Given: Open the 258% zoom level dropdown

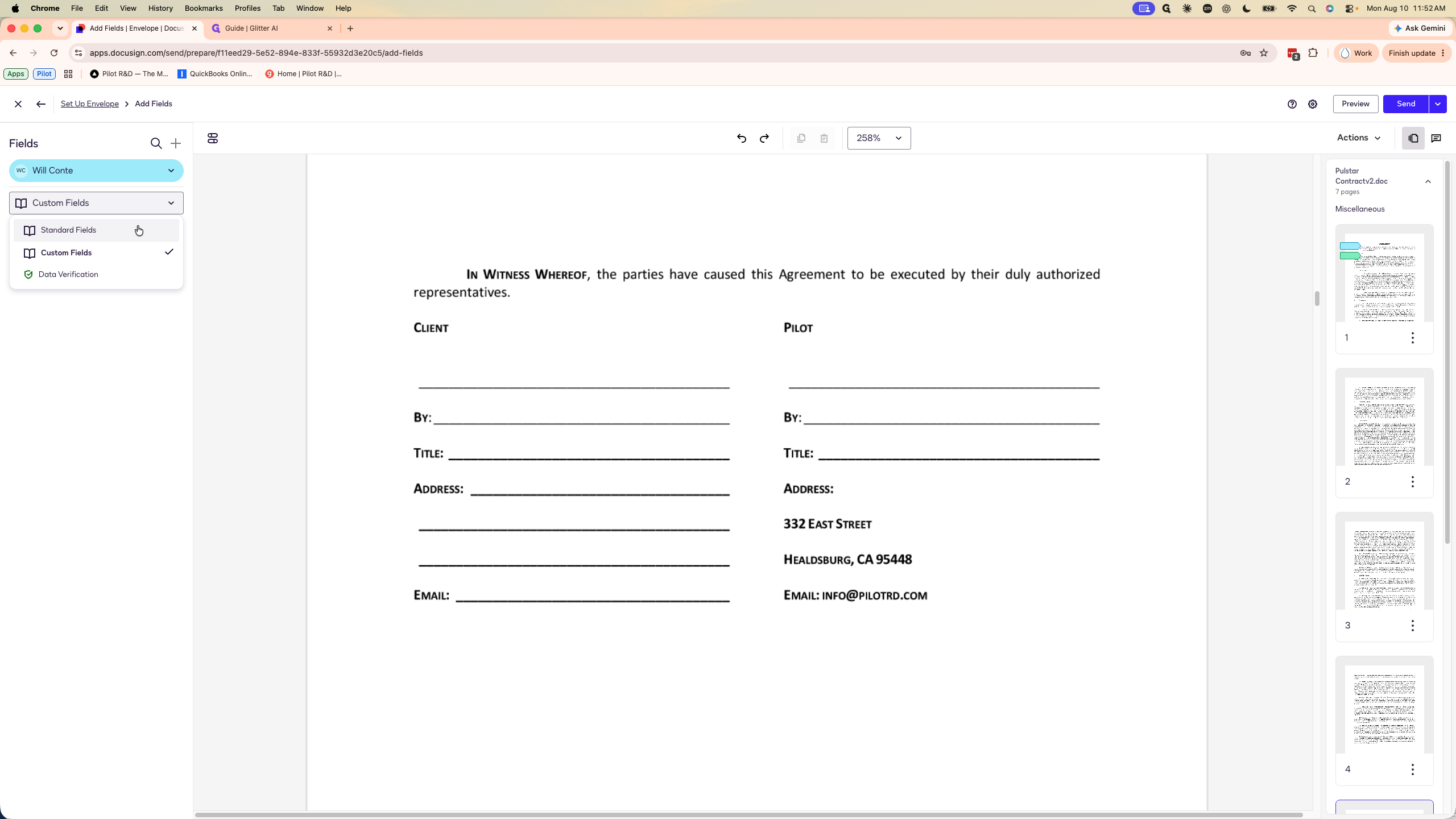Looking at the screenshot, I should [879, 138].
